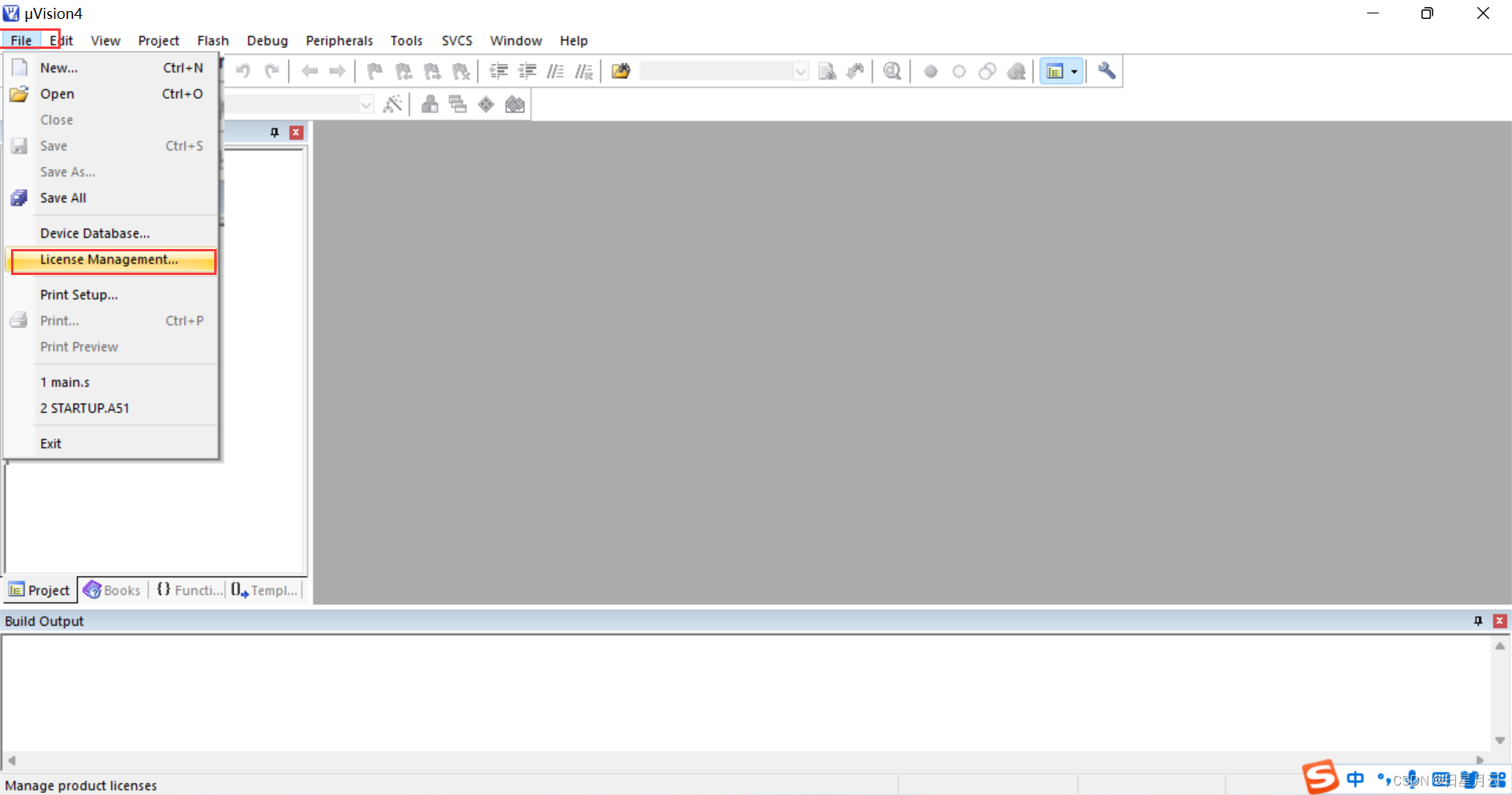Screen dimensions: 1512x795
Task: Navigate forwards with the right arrow icon
Action: point(338,72)
